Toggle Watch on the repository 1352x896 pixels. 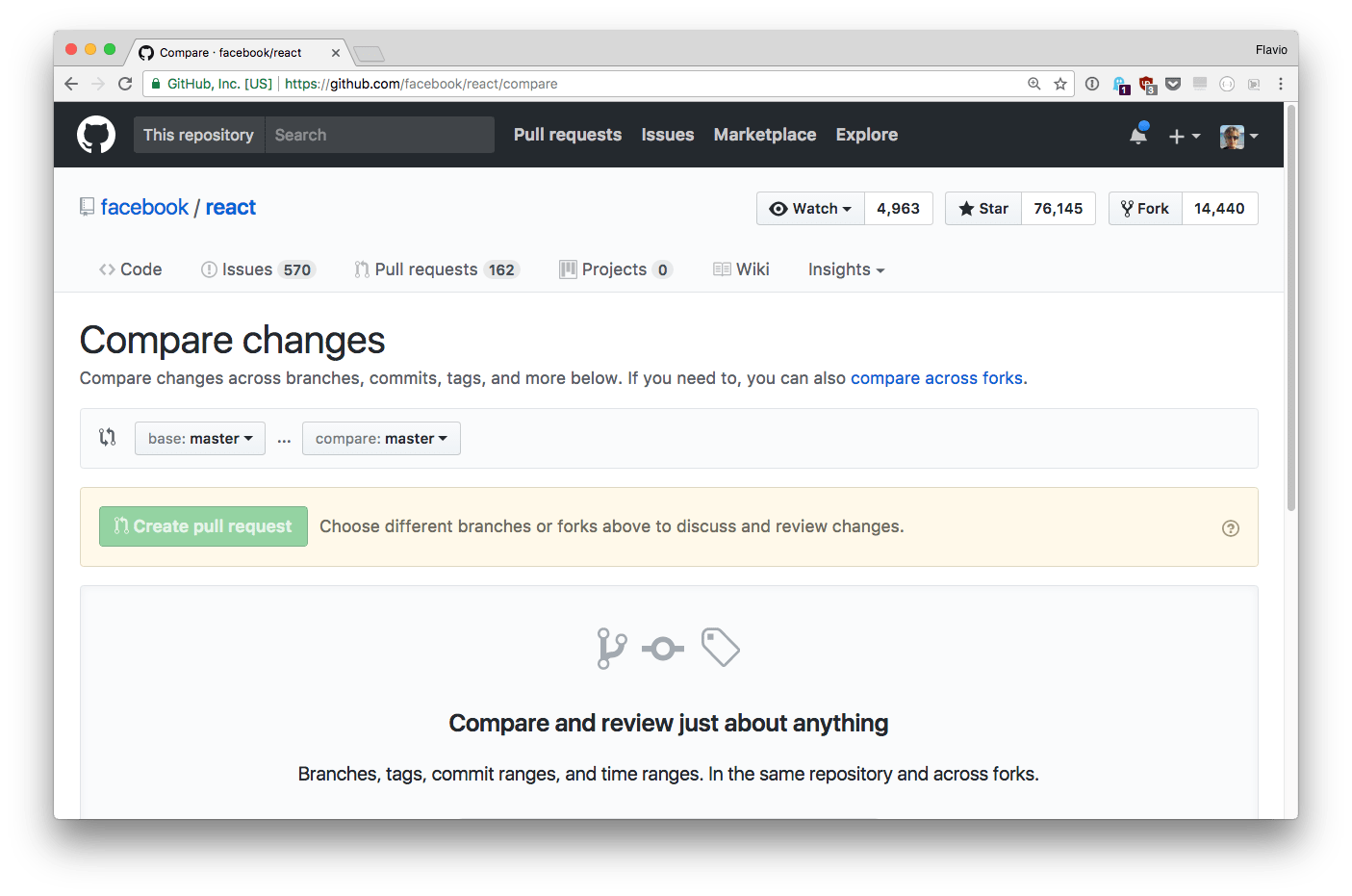click(x=811, y=209)
